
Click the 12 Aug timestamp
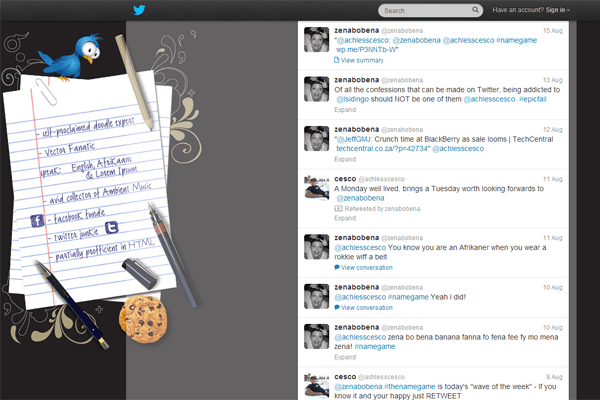pyautogui.click(x=553, y=129)
